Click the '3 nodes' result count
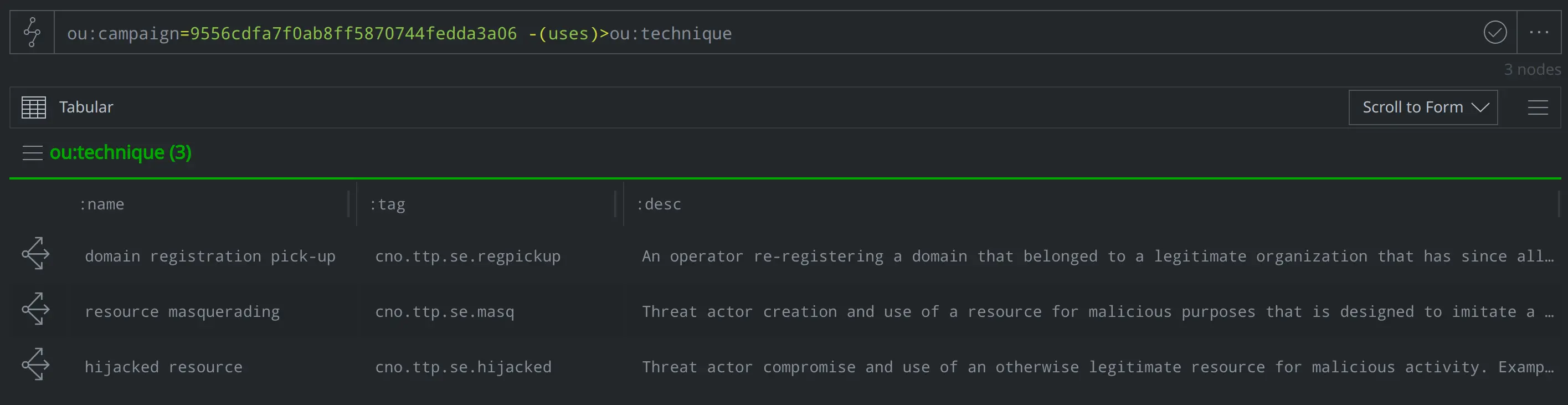Image resolution: width=1568 pixels, height=405 pixels. pos(1532,69)
